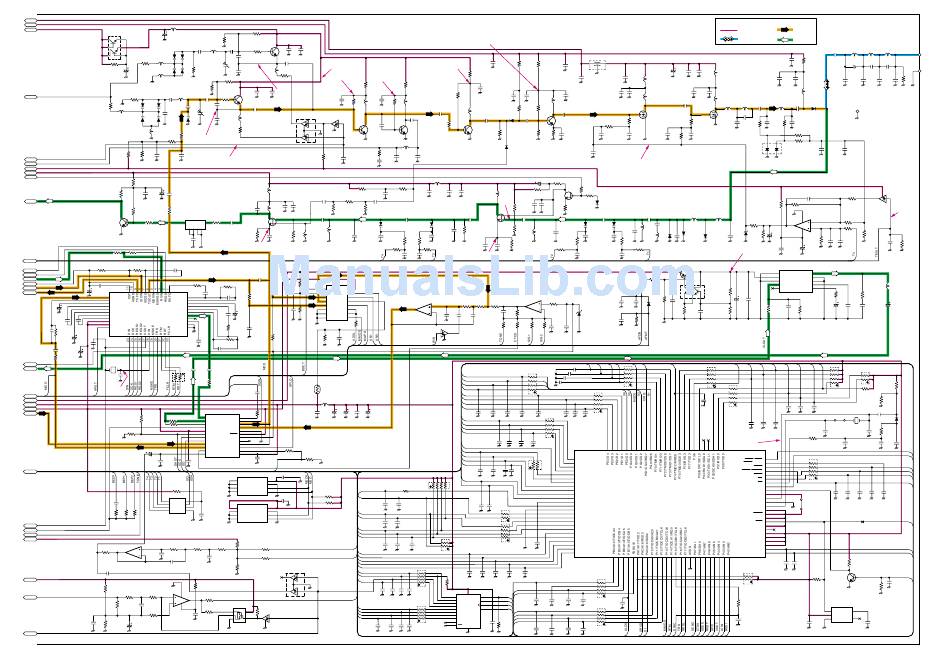Click the large microcontroller IC block
950x660 pixels.
pos(669,504)
